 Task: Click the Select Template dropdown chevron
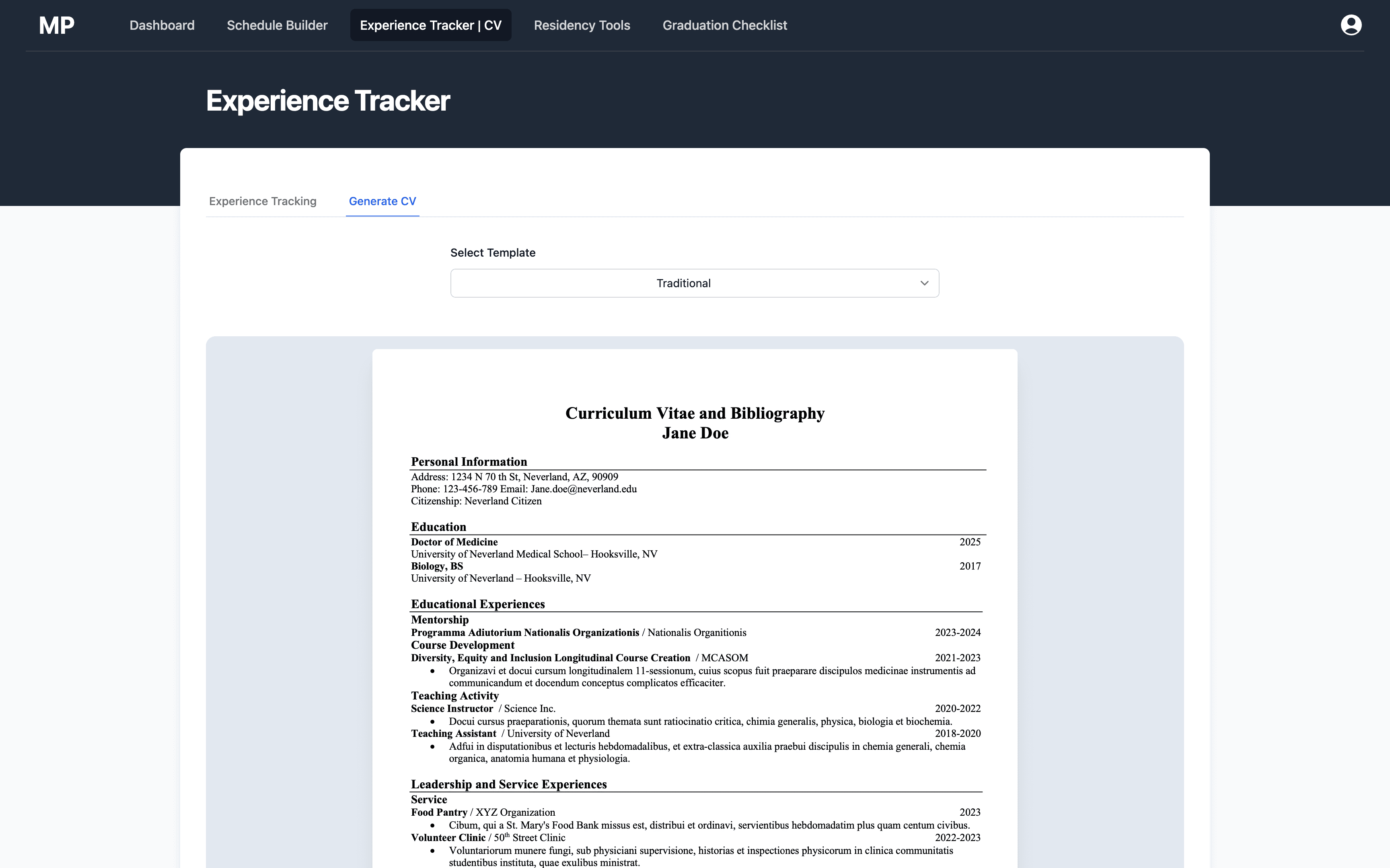point(924,283)
